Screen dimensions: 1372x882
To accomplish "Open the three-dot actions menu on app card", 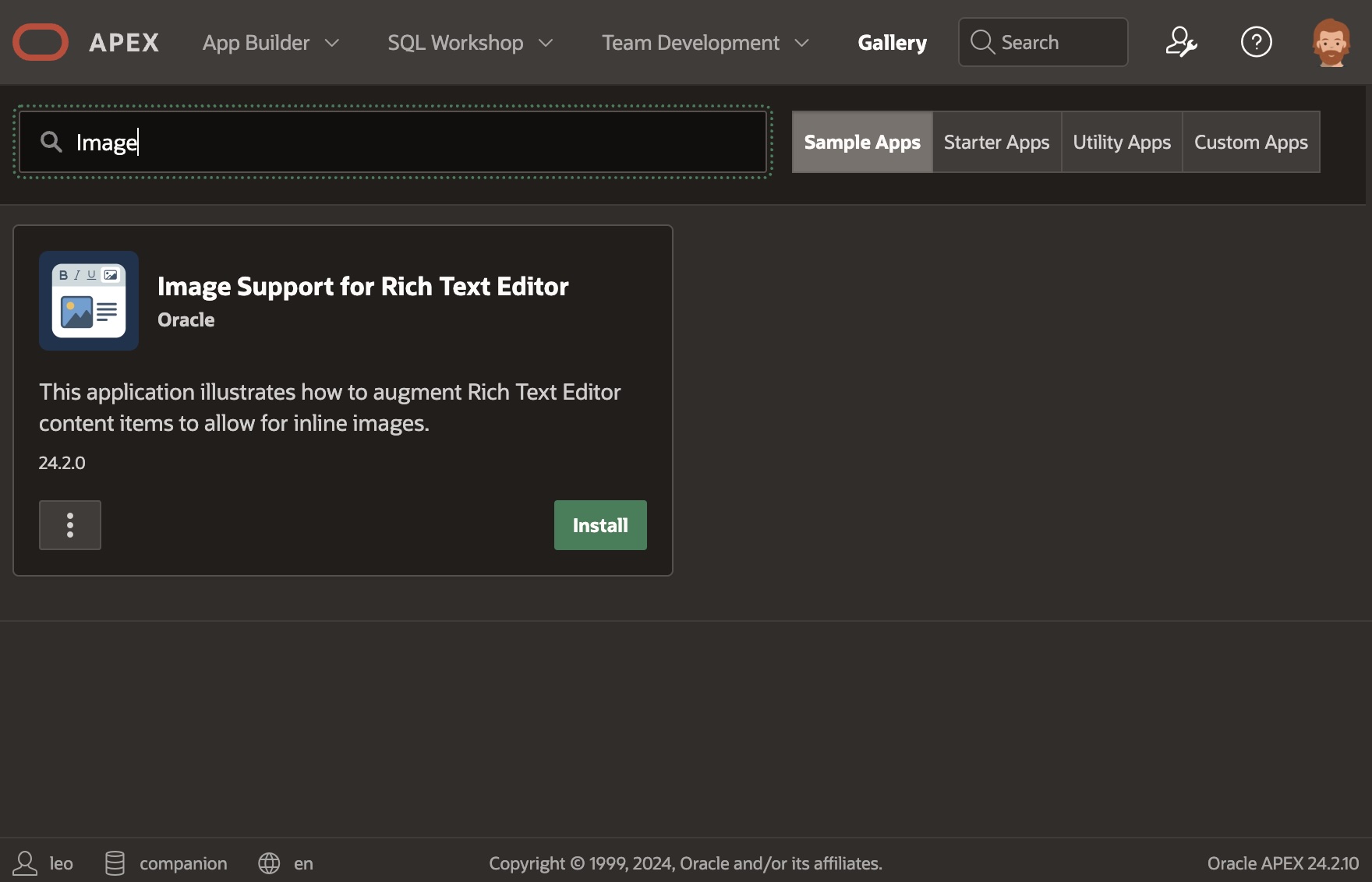I will [70, 525].
